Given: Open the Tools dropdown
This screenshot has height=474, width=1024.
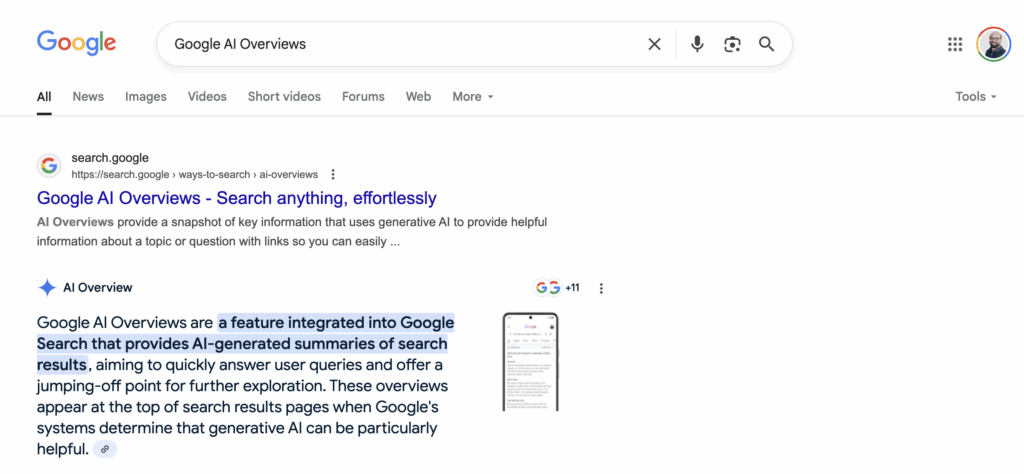Looking at the screenshot, I should [976, 97].
